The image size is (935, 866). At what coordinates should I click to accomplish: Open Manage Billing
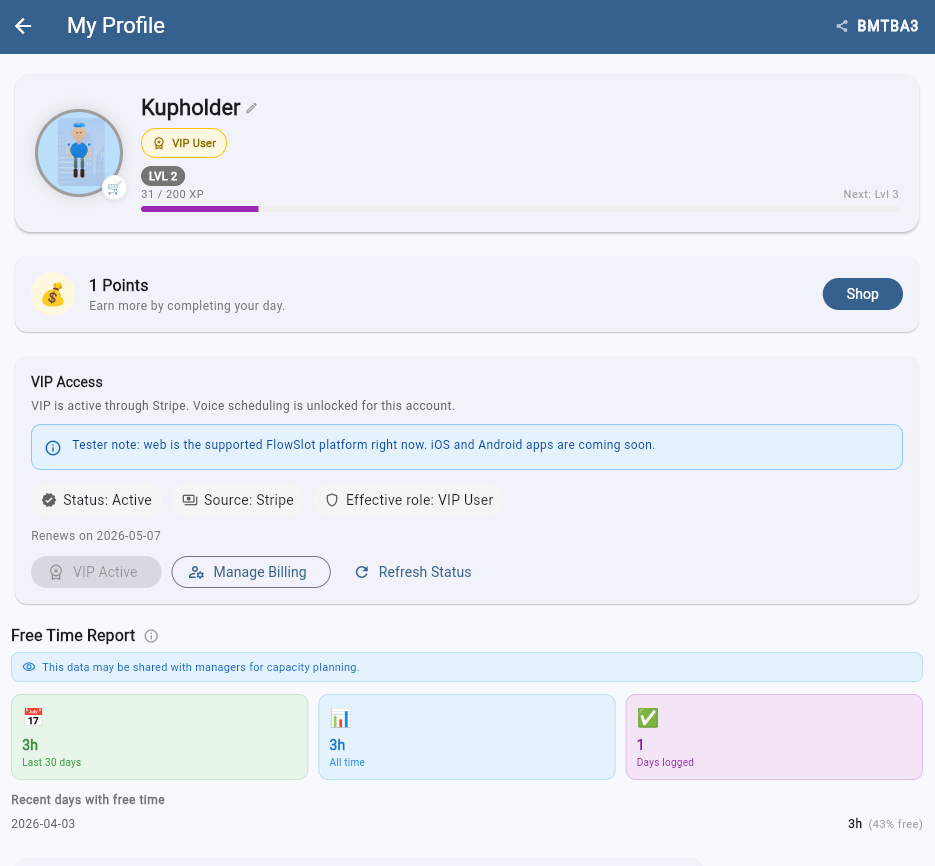pos(251,571)
